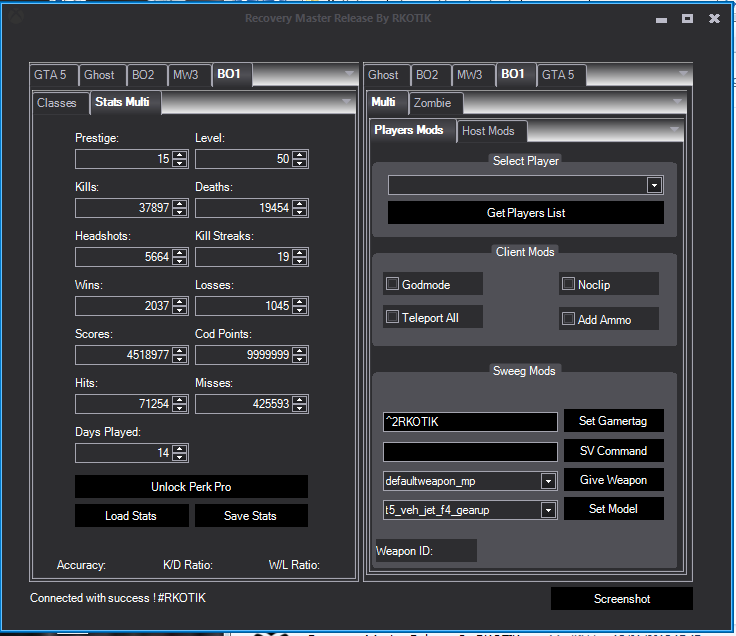The width and height of the screenshot is (736, 636).
Task: Open the t5_veh_jet_f4_gearup model dropdown
Action: pos(548,510)
